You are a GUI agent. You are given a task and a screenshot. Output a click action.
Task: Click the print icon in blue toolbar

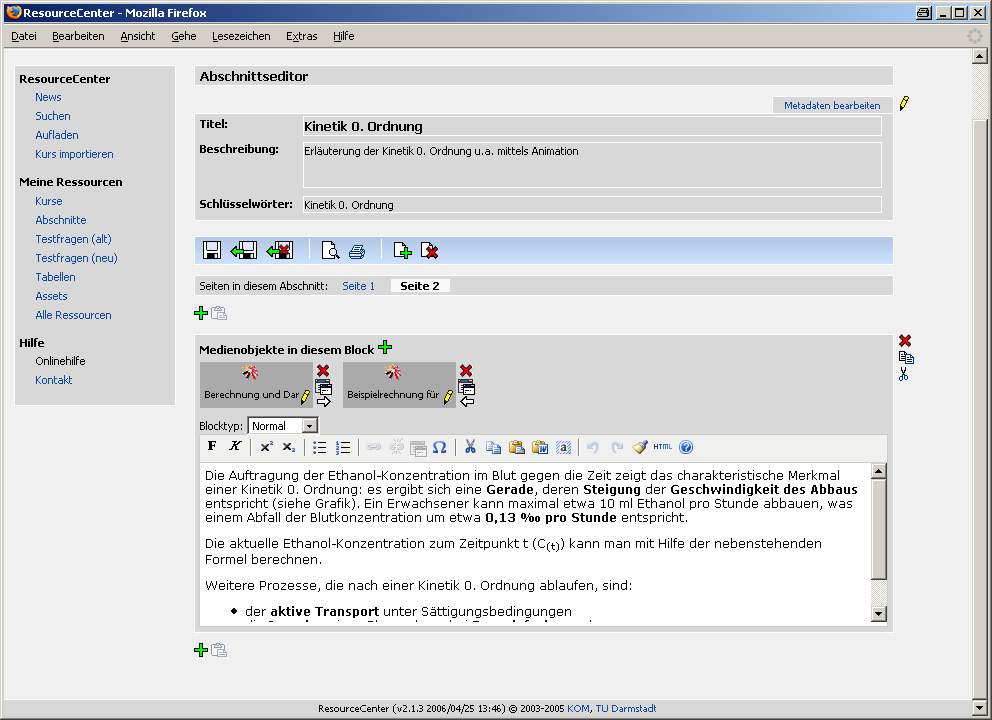tap(357, 251)
